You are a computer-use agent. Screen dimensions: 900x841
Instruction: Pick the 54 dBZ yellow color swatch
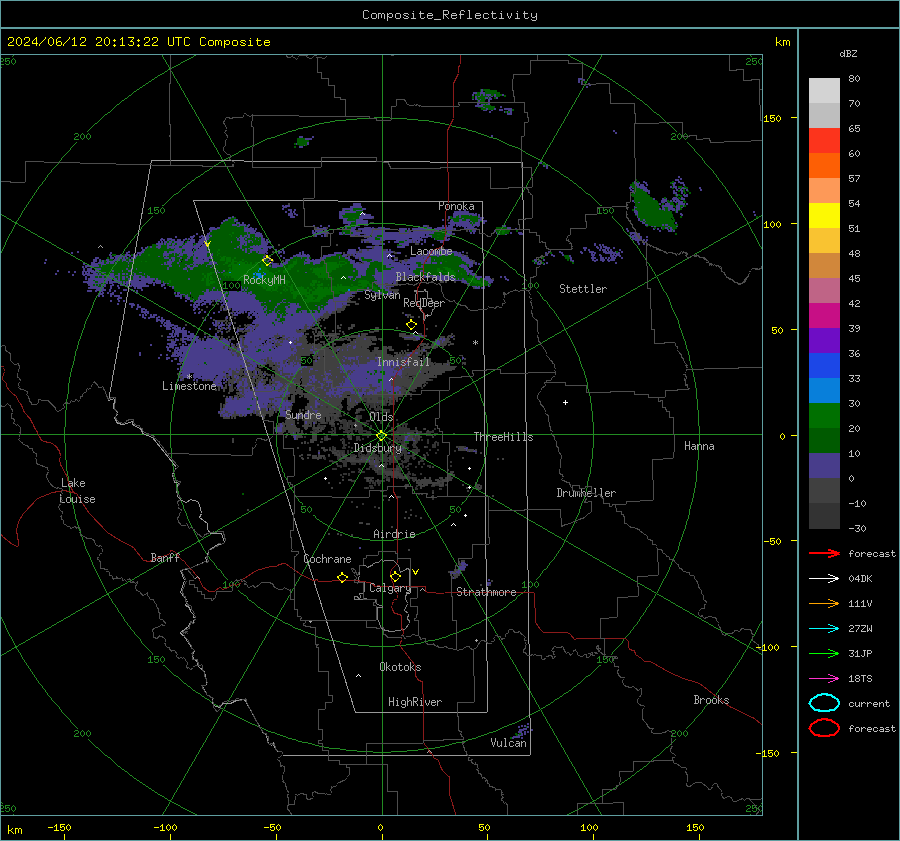[824, 215]
